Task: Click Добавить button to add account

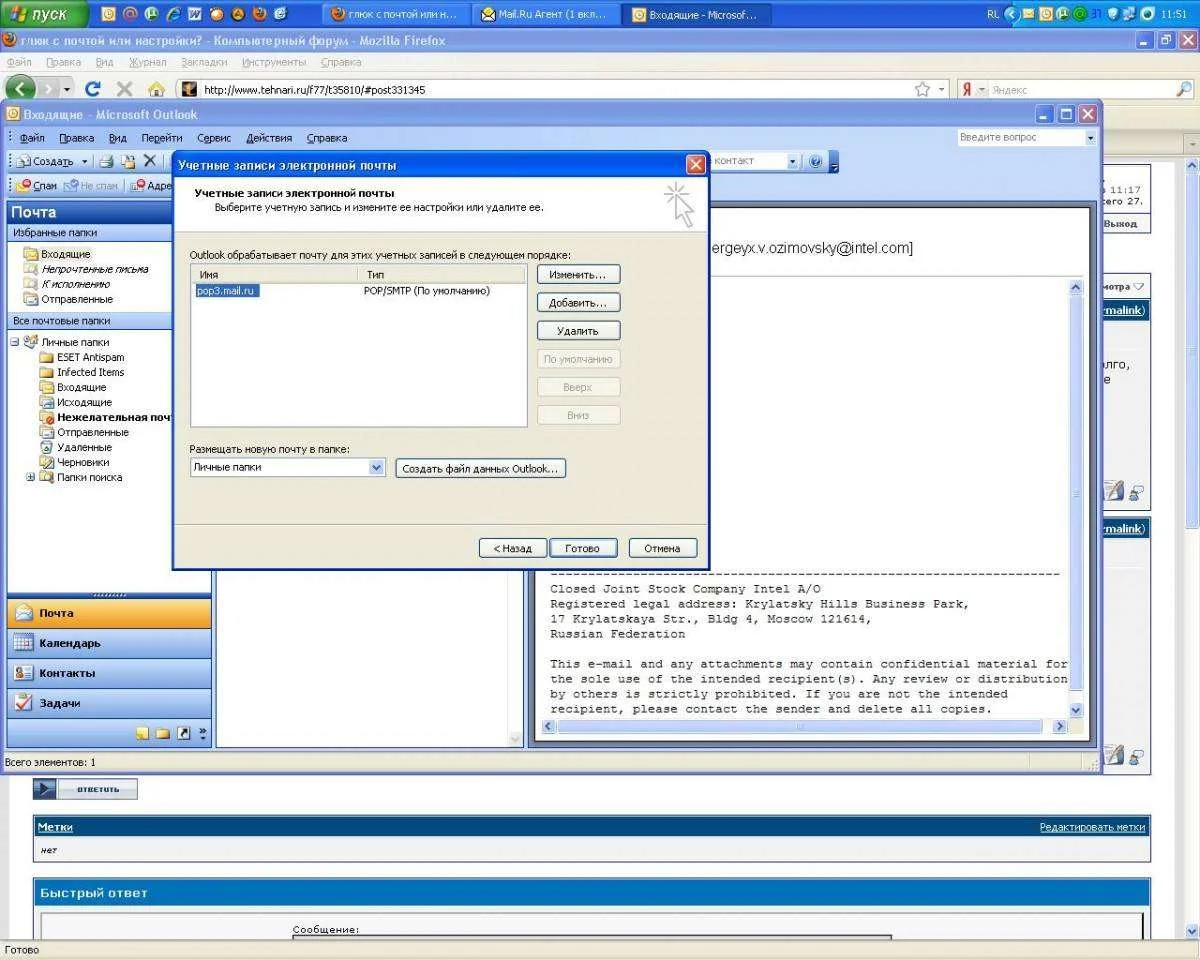Action: (x=578, y=302)
